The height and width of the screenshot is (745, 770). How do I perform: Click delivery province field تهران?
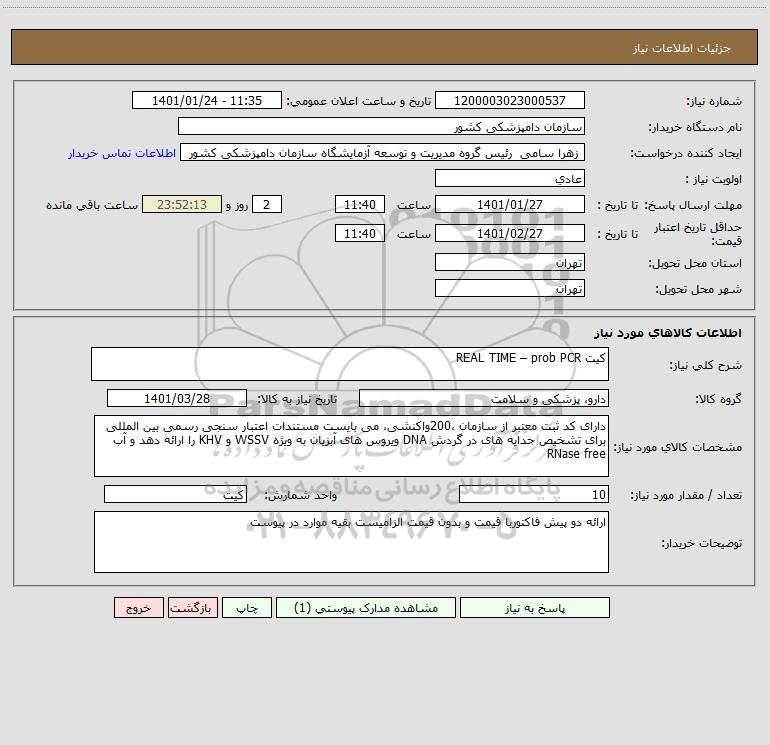point(510,262)
